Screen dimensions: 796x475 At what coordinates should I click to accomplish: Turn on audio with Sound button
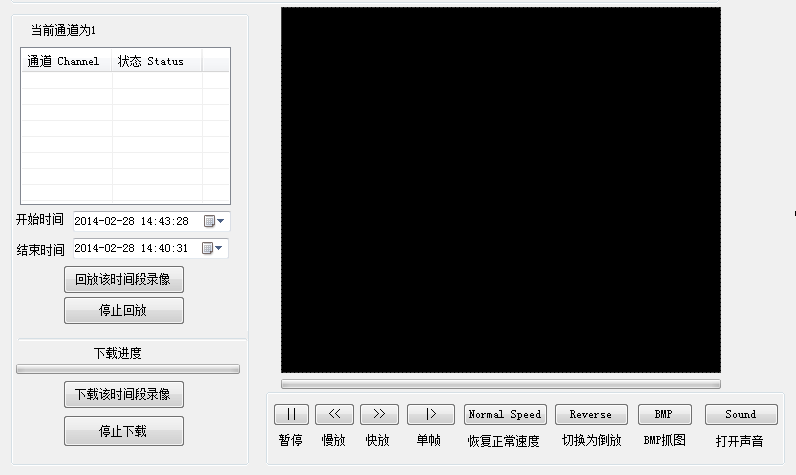click(740, 414)
